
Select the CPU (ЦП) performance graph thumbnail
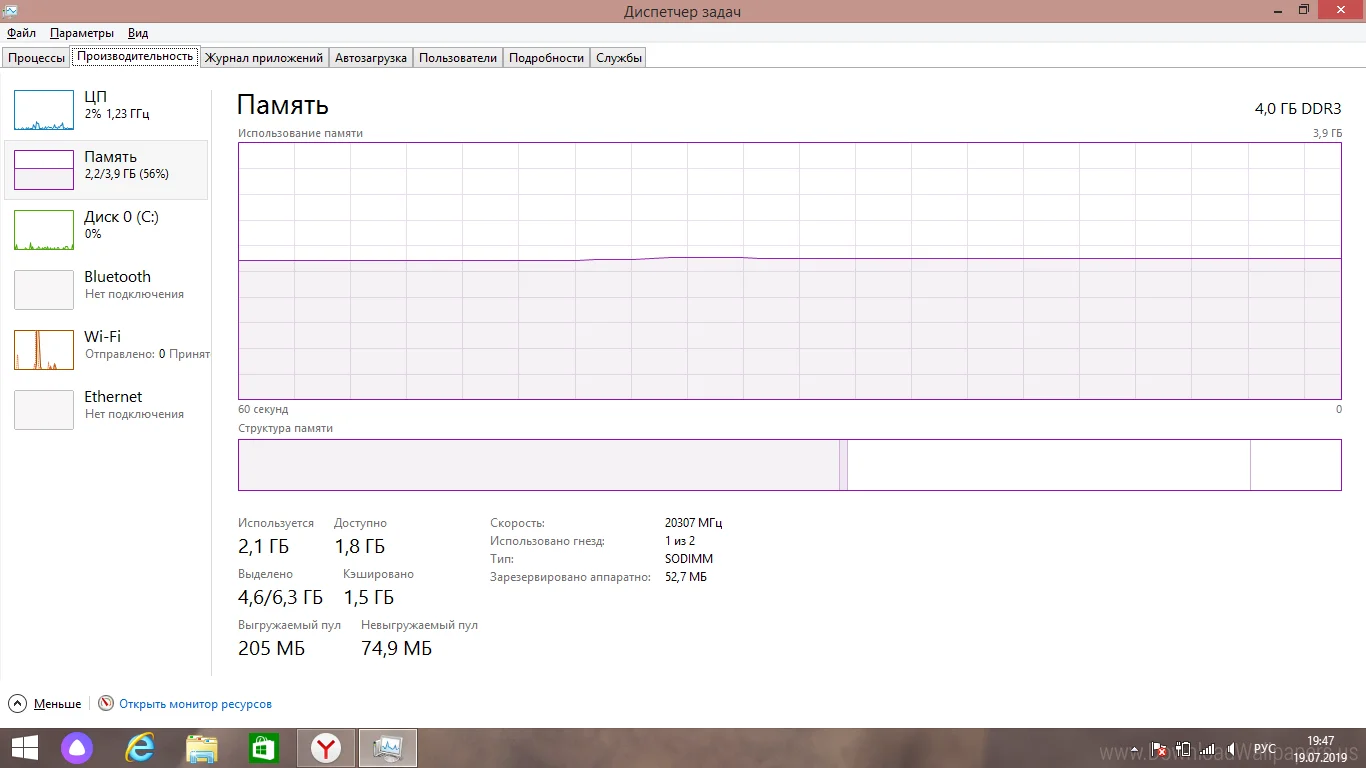[44, 110]
